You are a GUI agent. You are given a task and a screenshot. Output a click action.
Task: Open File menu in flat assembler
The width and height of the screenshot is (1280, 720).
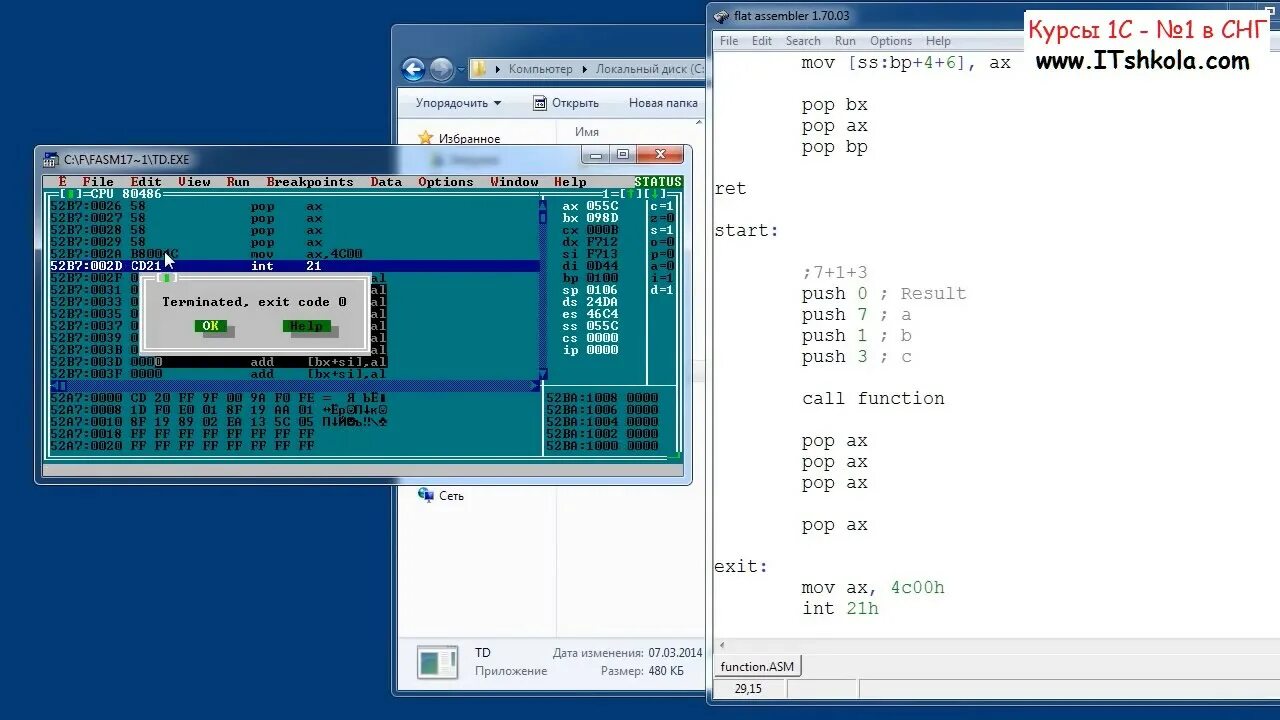tap(729, 41)
